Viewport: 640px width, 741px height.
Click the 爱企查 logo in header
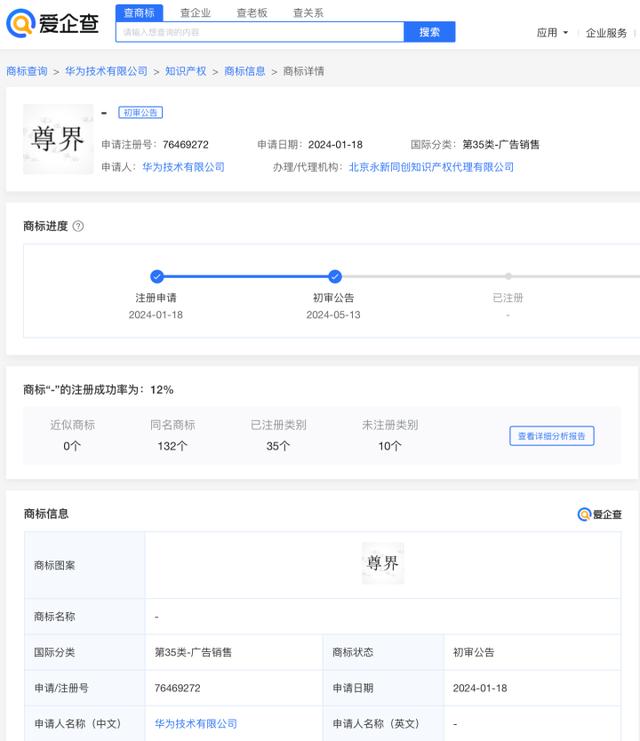pyautogui.click(x=52, y=23)
